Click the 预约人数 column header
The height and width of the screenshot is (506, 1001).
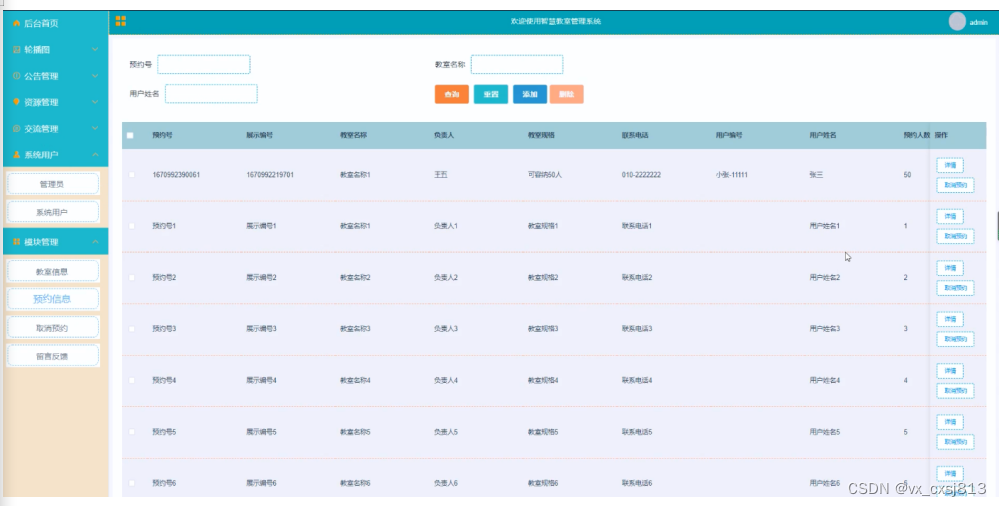917,135
